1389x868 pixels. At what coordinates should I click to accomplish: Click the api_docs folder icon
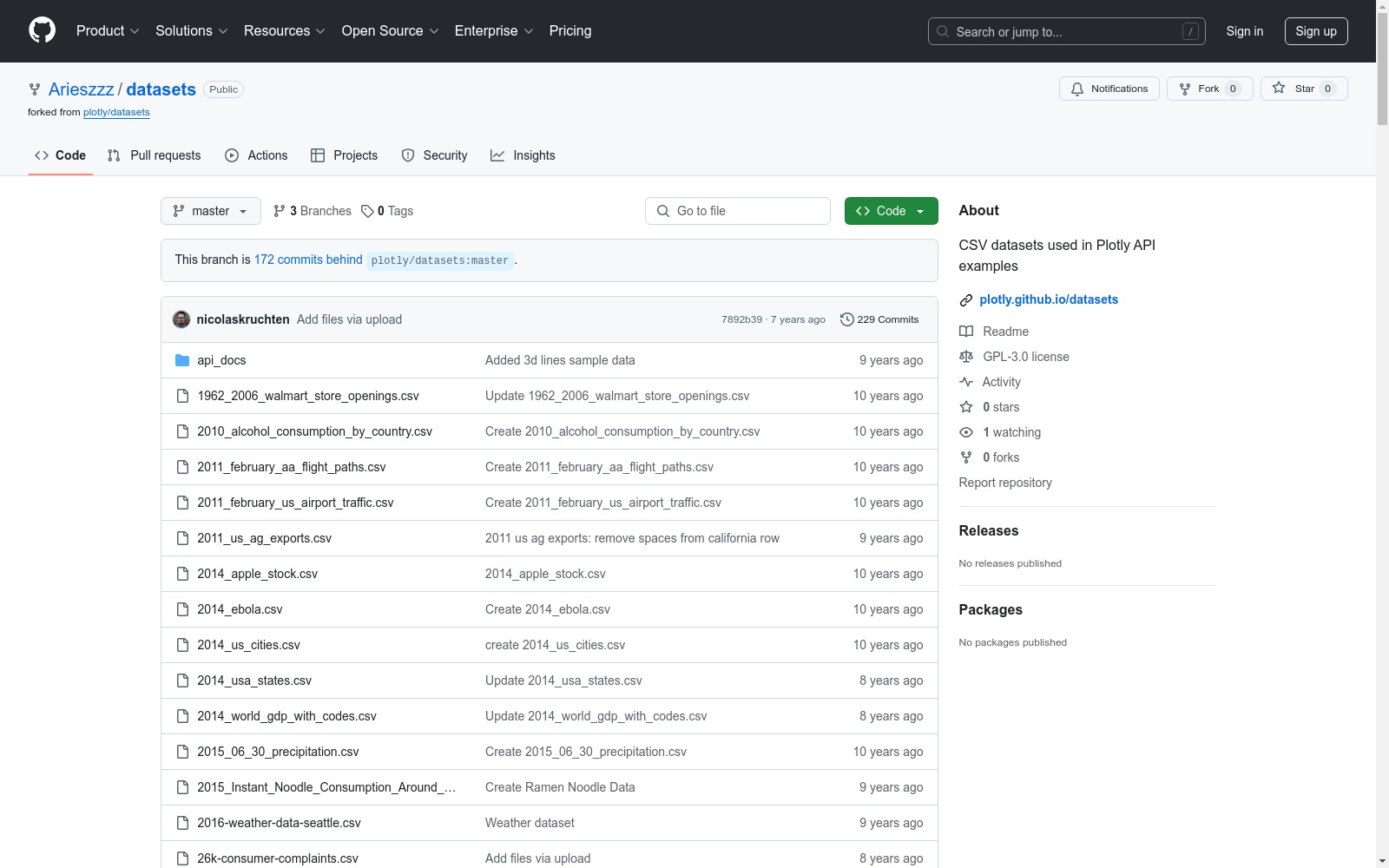(x=182, y=360)
